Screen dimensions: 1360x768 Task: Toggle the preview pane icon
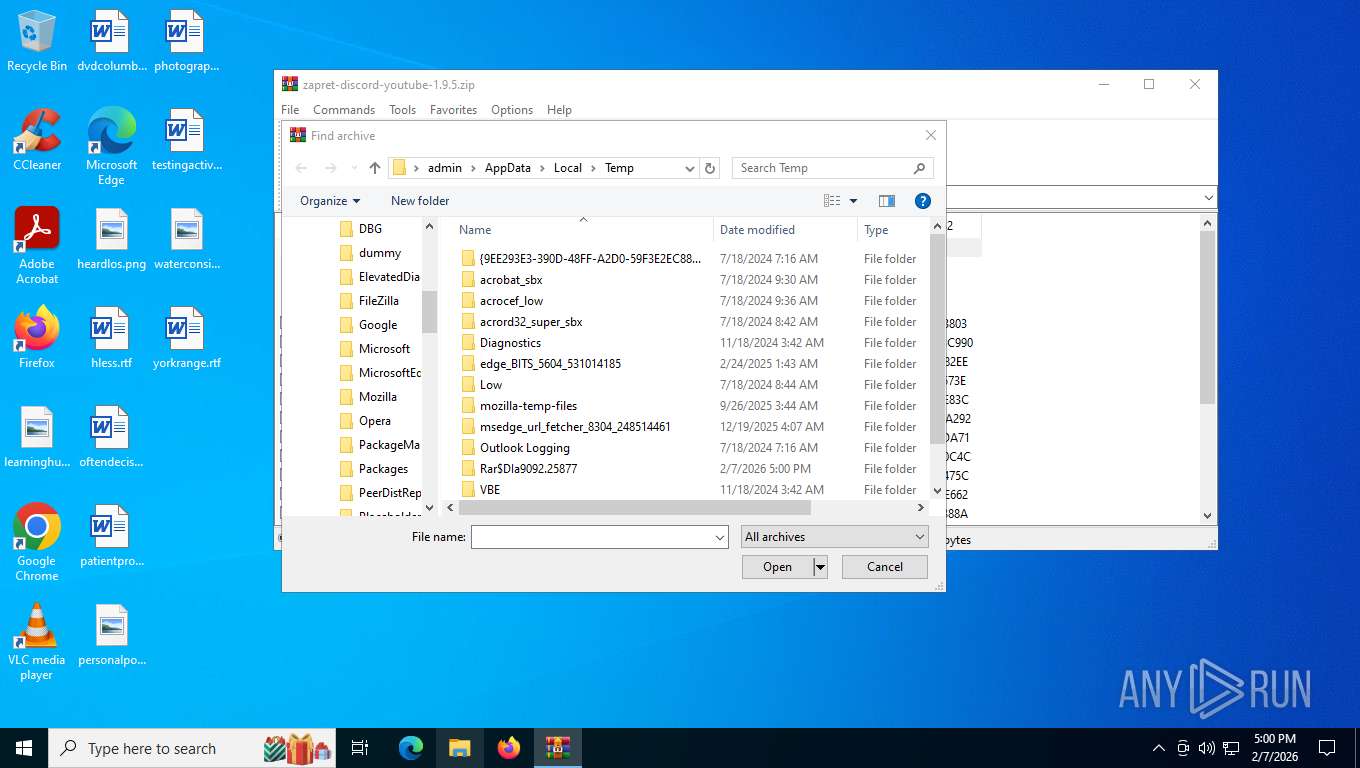[887, 201]
